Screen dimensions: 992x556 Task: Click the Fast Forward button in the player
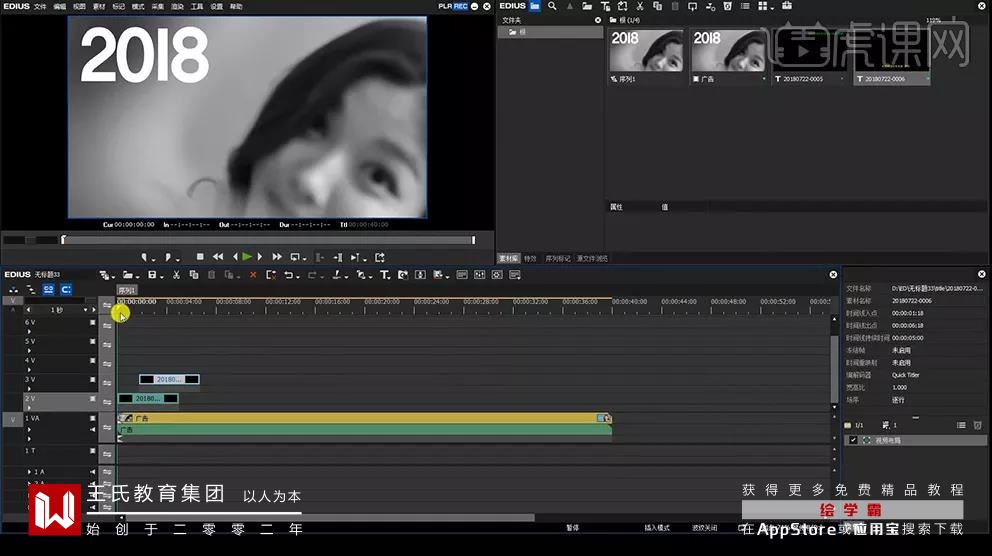tap(277, 257)
